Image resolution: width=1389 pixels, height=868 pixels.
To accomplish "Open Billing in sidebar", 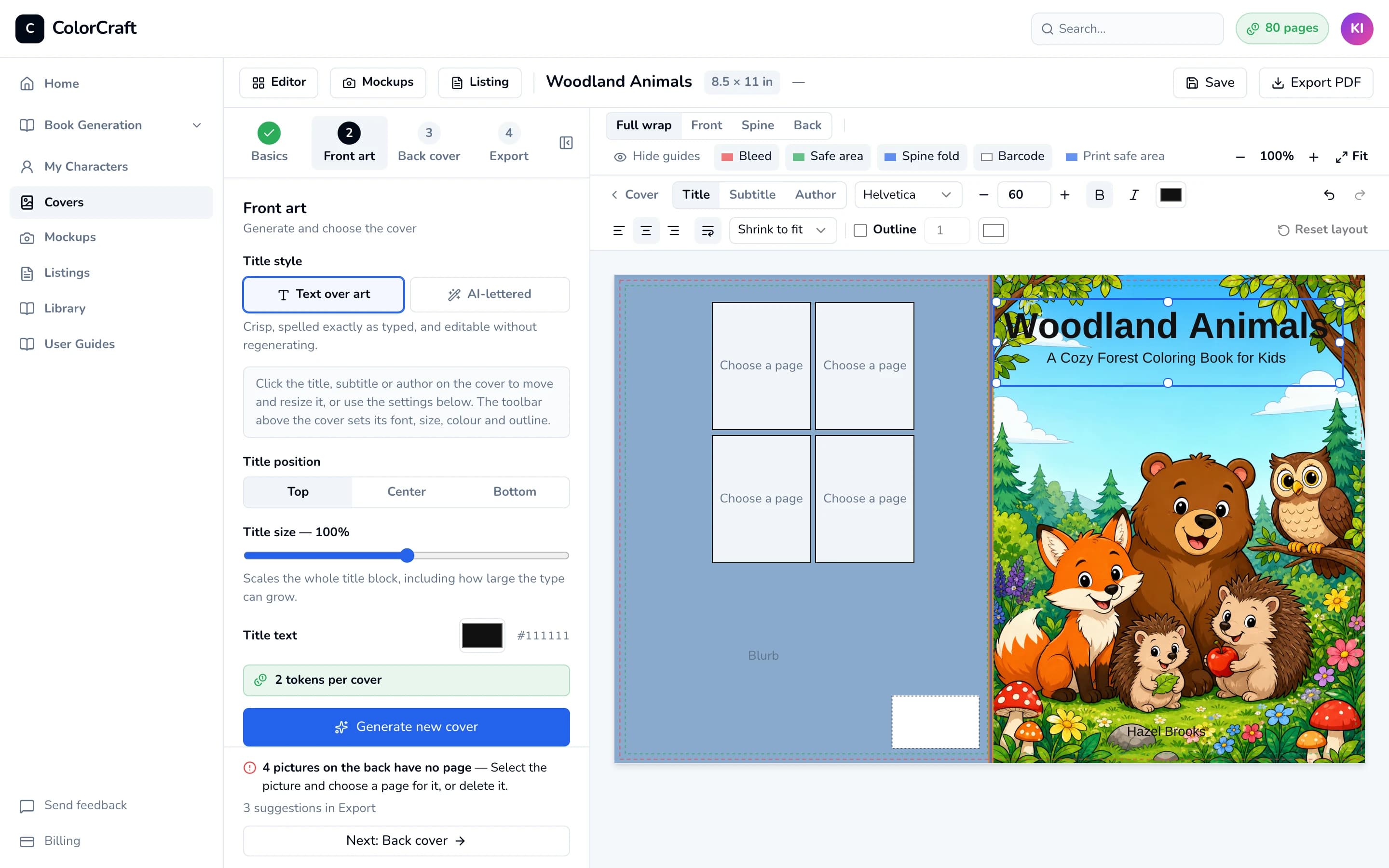I will 111,841.
